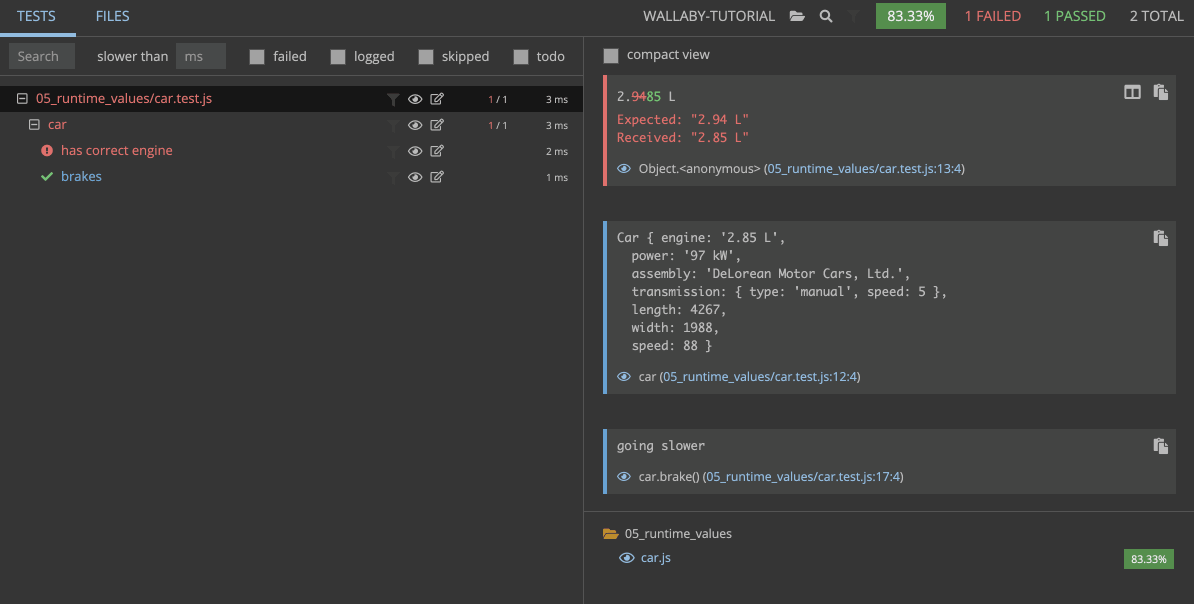
Task: Toggle eye icon for car suite
Action: point(415,125)
